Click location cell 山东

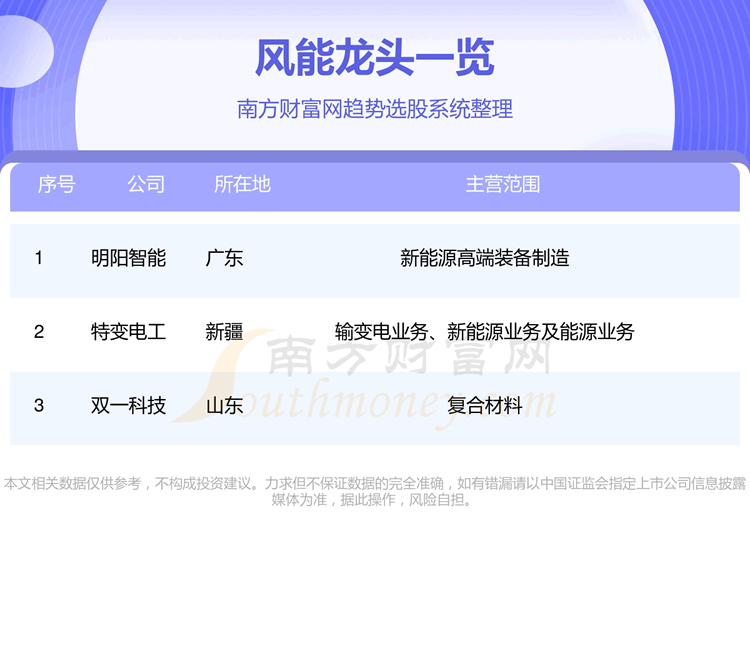coord(224,406)
